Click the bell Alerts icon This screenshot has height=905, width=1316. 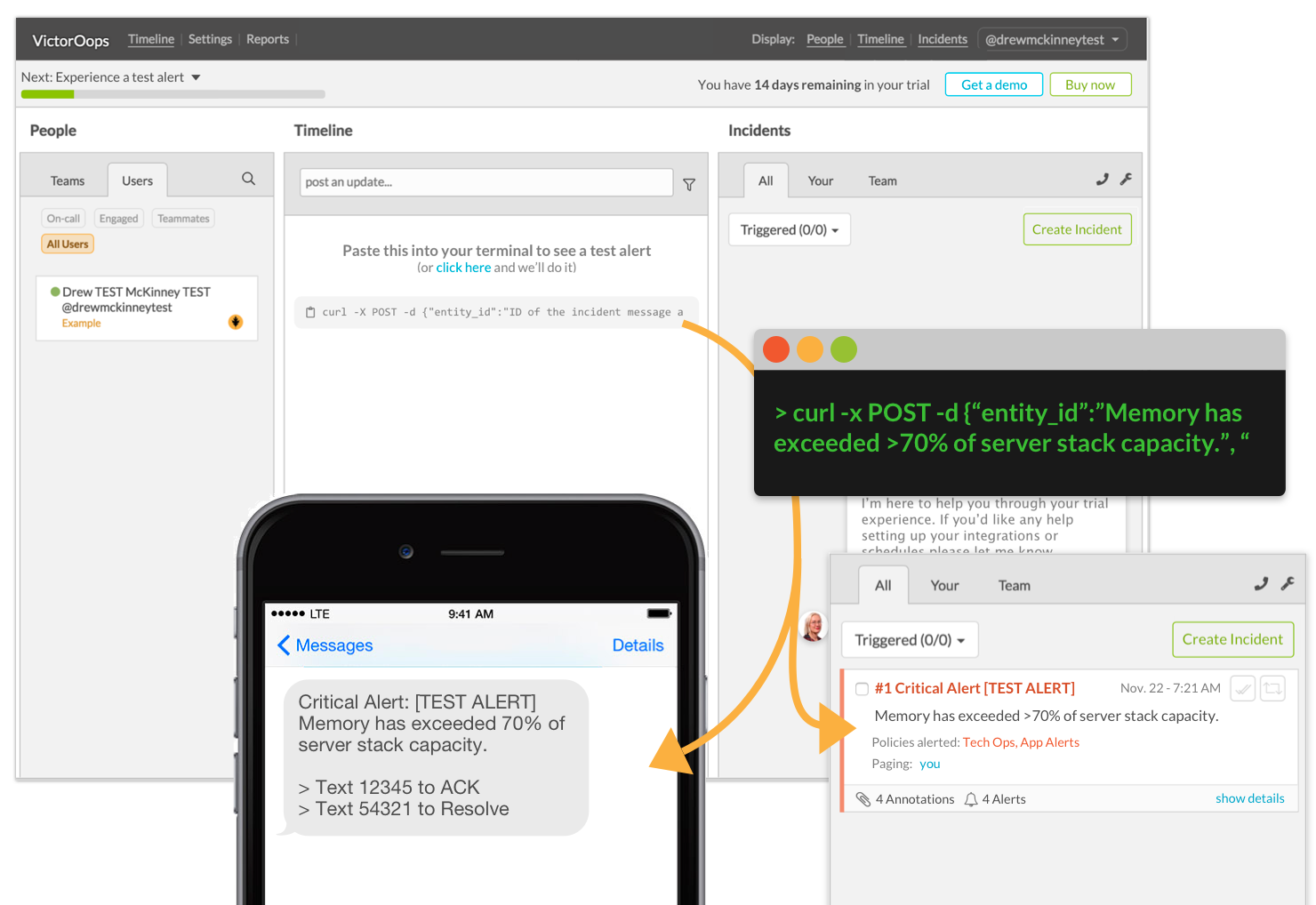click(x=971, y=799)
